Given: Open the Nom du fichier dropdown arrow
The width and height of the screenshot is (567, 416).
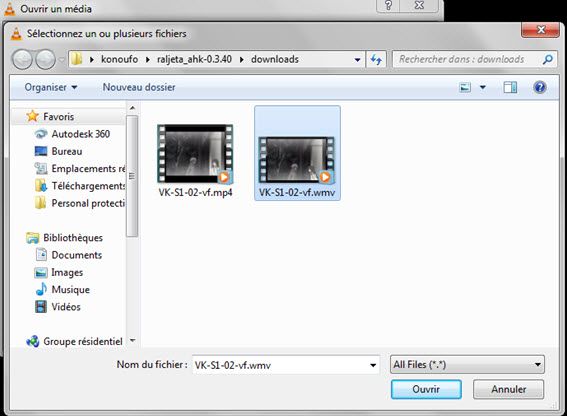Looking at the screenshot, I should tap(373, 365).
